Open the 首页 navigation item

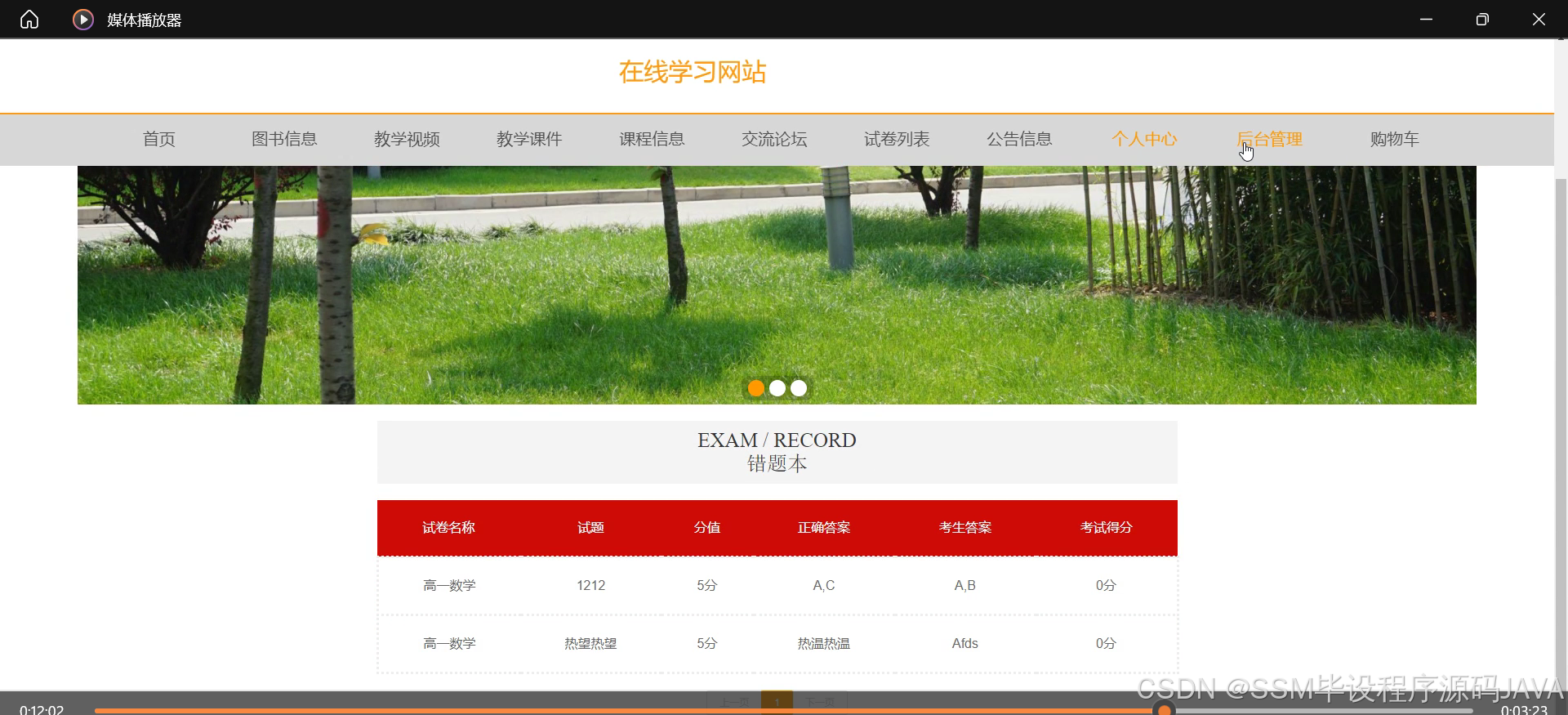coord(159,139)
